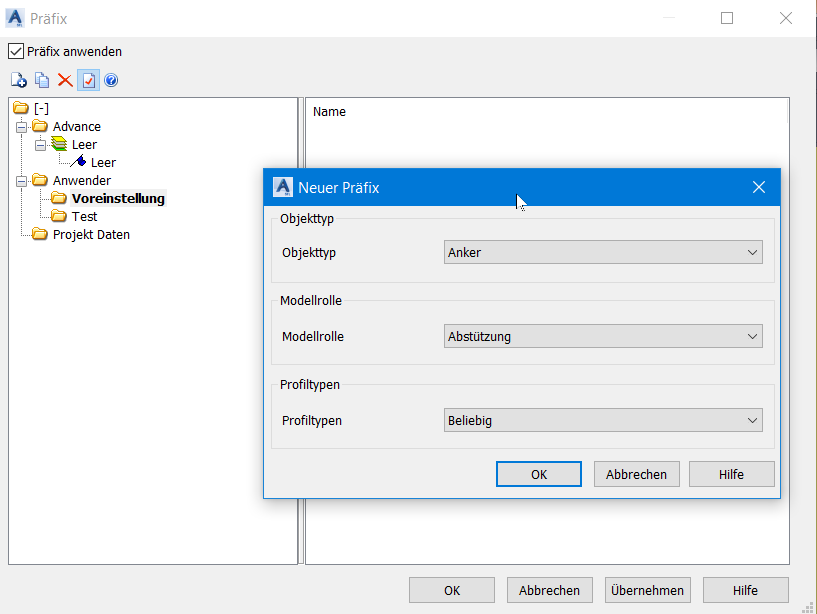This screenshot has height=614, width=817.
Task: Dismiss Neuer Präfix with Abbrechen
Action: 636,474
